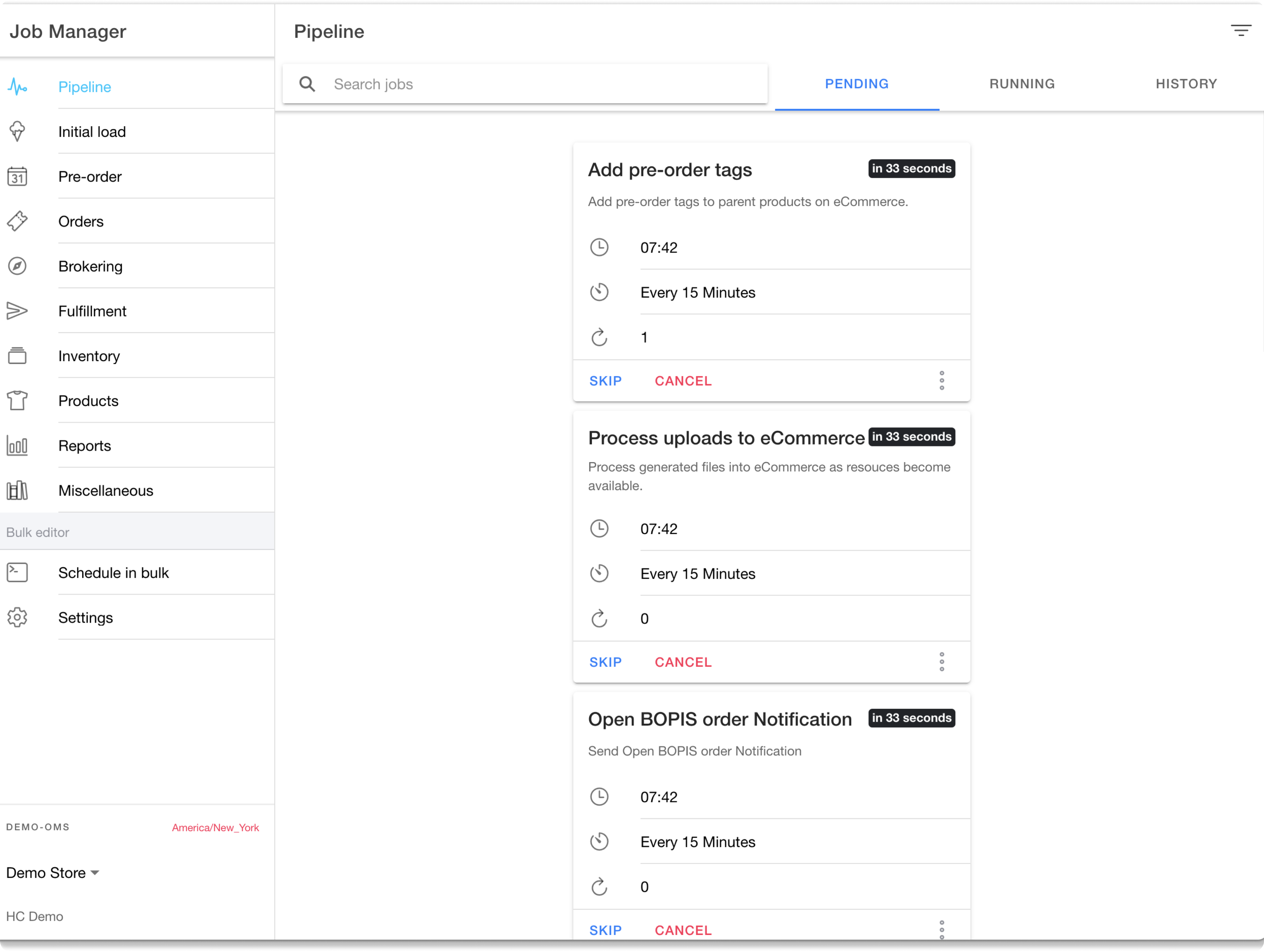1264x952 pixels.
Task: Click the Initial load ice cream icon
Action: 17,131
